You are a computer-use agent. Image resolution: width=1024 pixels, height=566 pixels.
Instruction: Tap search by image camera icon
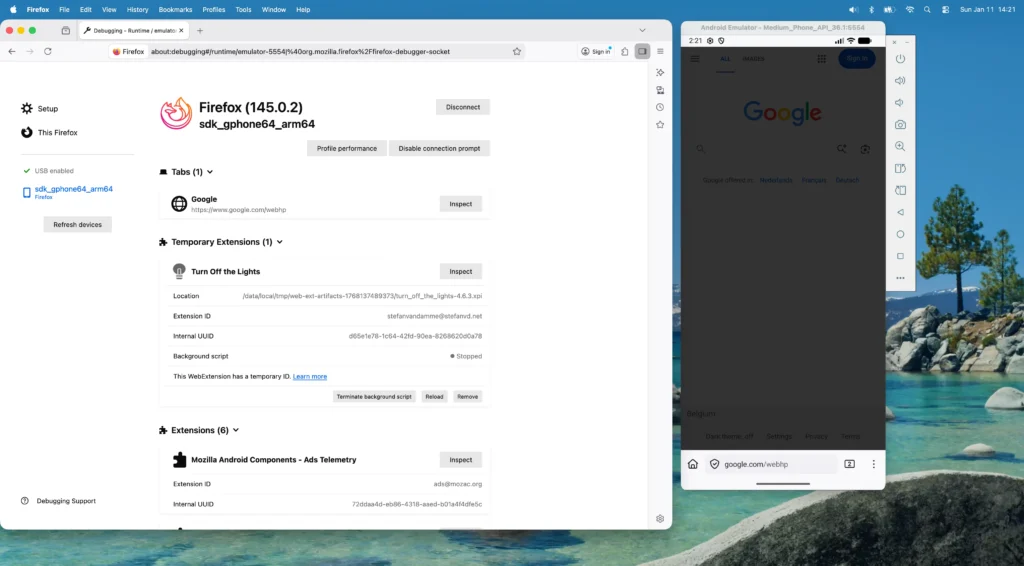[865, 149]
